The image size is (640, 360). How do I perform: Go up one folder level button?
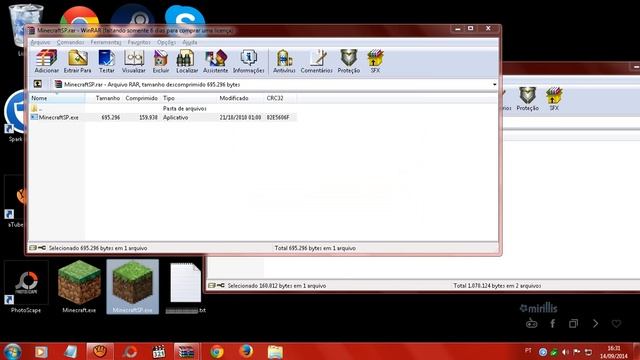(x=38, y=84)
